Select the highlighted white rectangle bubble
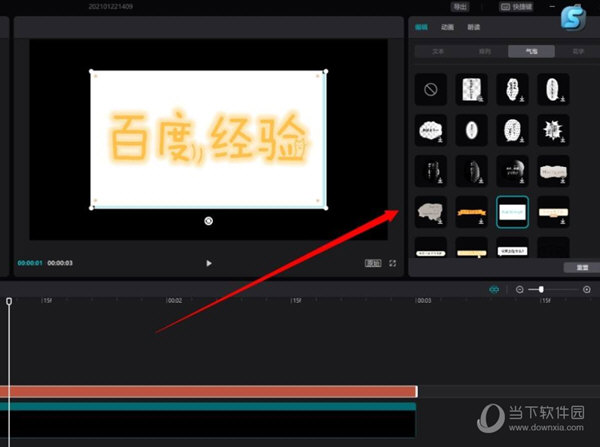 click(x=512, y=212)
